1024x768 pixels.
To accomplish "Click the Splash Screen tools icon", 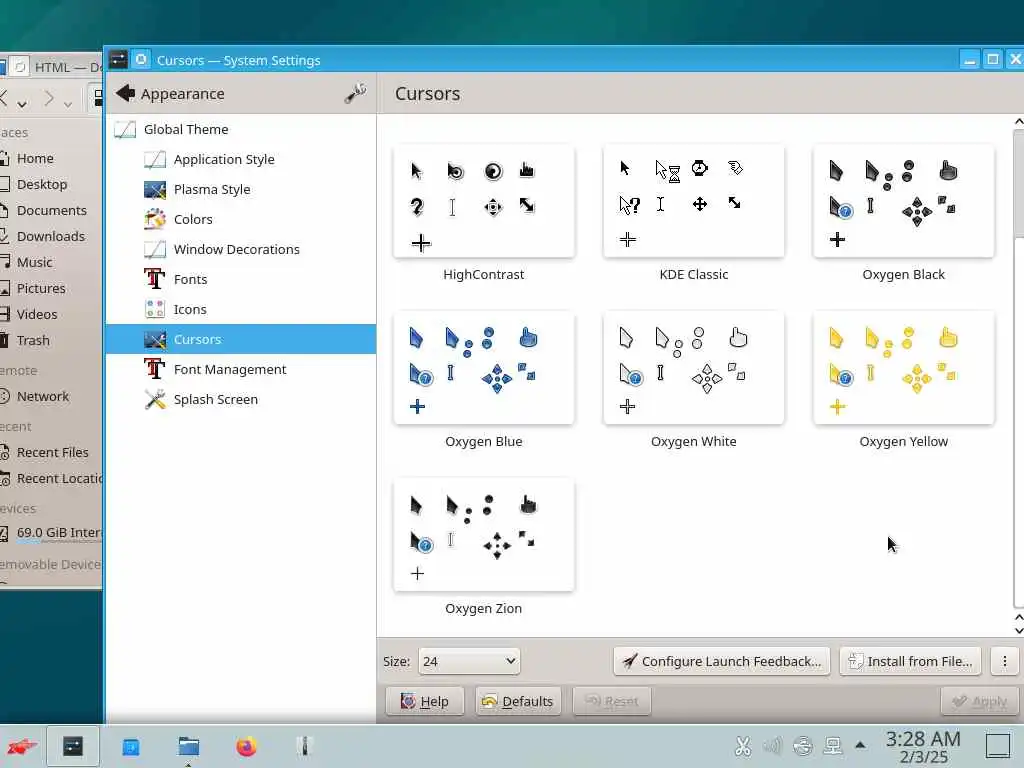I will pos(155,400).
